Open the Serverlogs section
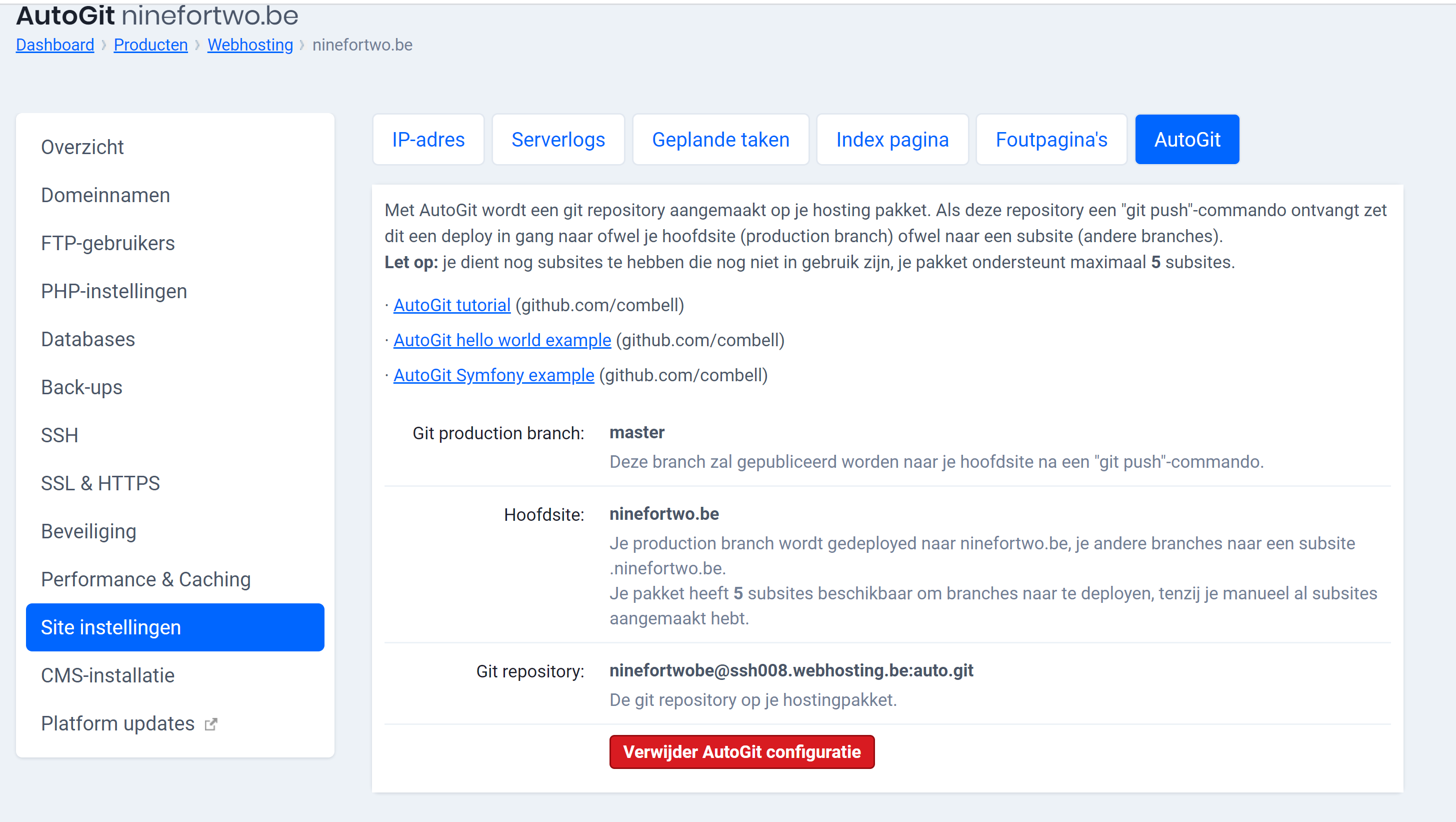 557,140
